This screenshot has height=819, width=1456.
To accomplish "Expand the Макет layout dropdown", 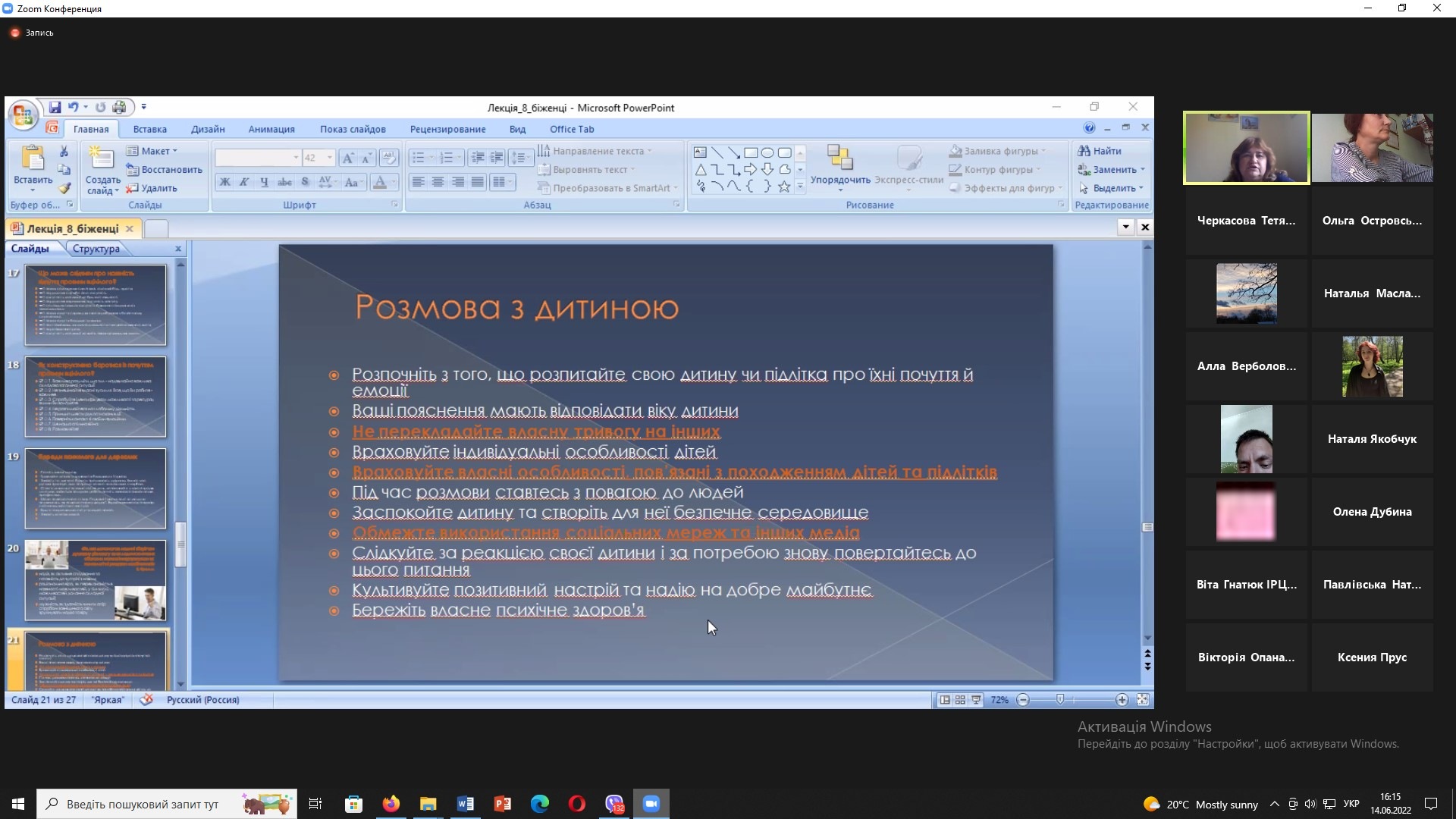I will click(x=159, y=151).
